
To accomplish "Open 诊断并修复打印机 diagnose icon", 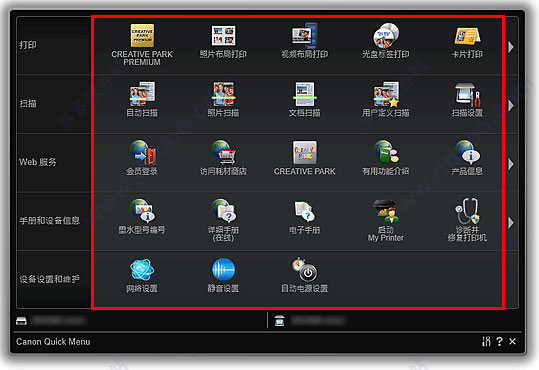I will point(467,211).
